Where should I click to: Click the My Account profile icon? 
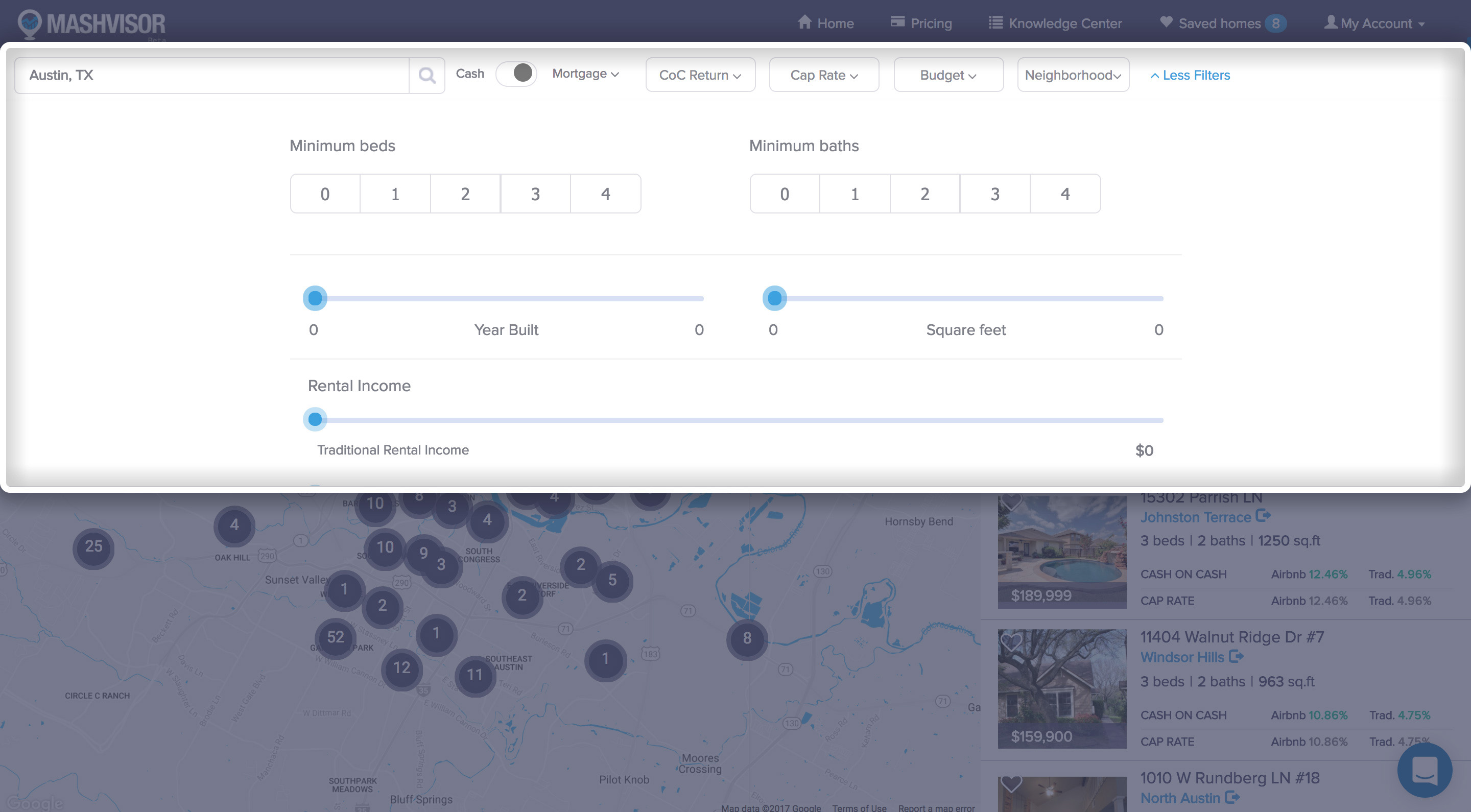[1330, 22]
